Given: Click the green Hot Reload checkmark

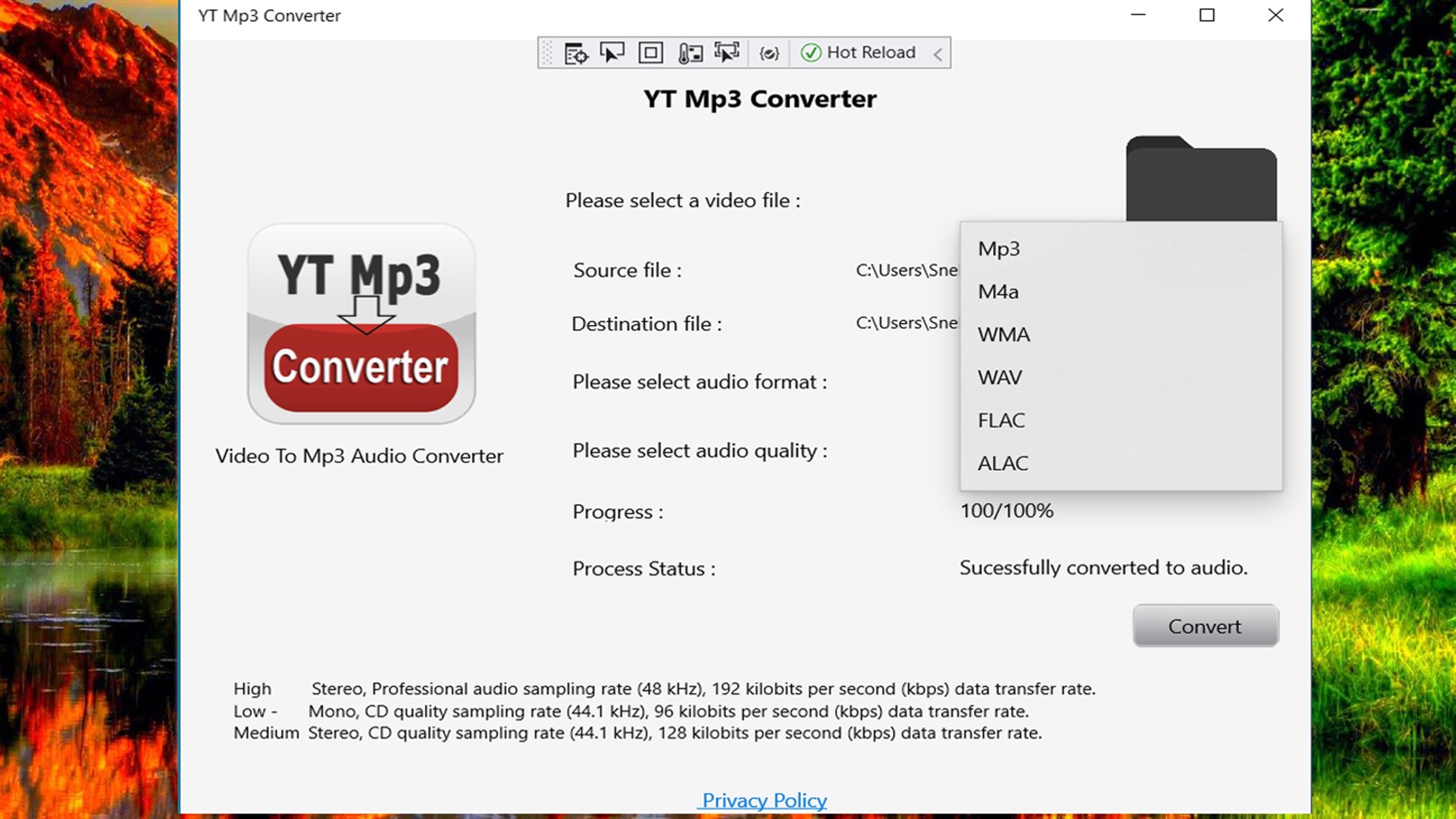Looking at the screenshot, I should pos(811,52).
